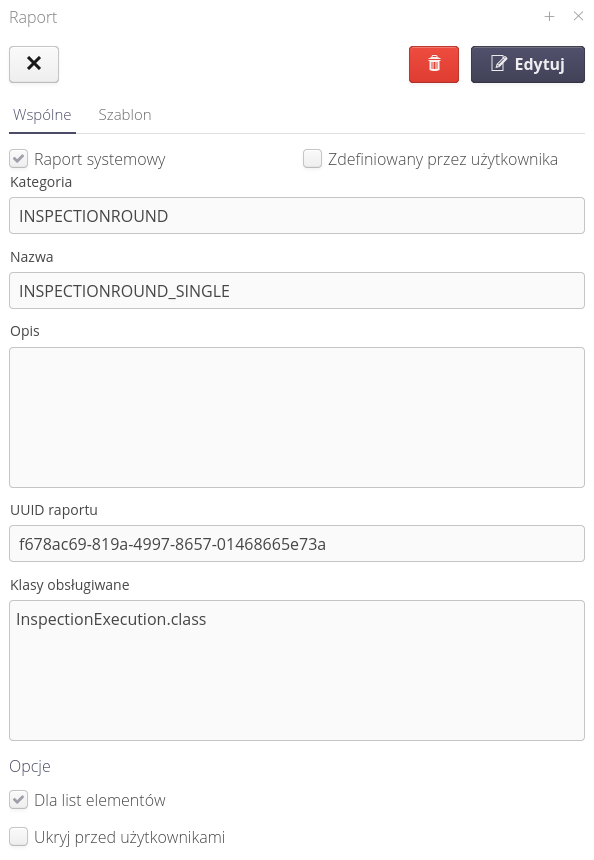Click the pencil icon on the Edytuj button
594x860 pixels.
click(x=497, y=64)
